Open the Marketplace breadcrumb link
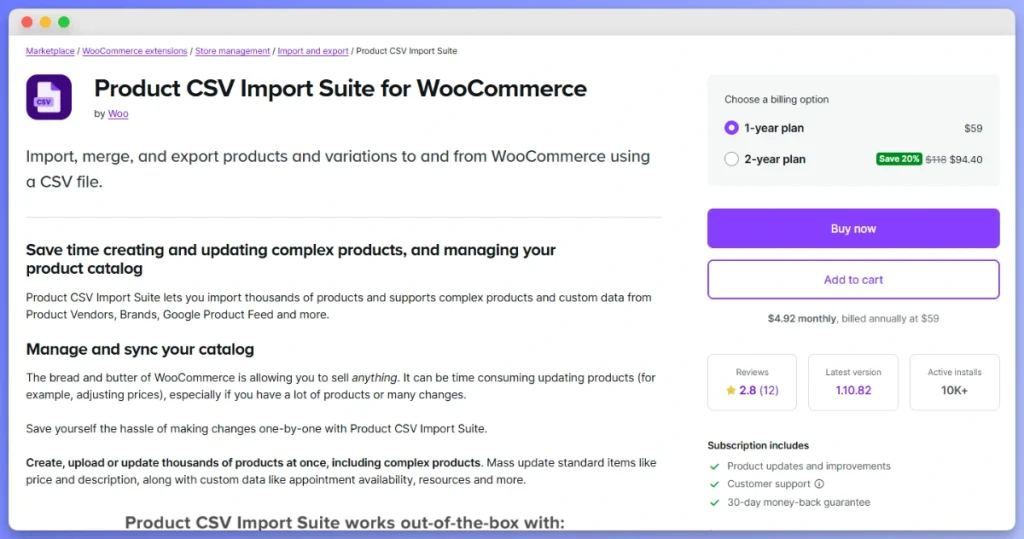Image resolution: width=1024 pixels, height=539 pixels. tap(50, 51)
